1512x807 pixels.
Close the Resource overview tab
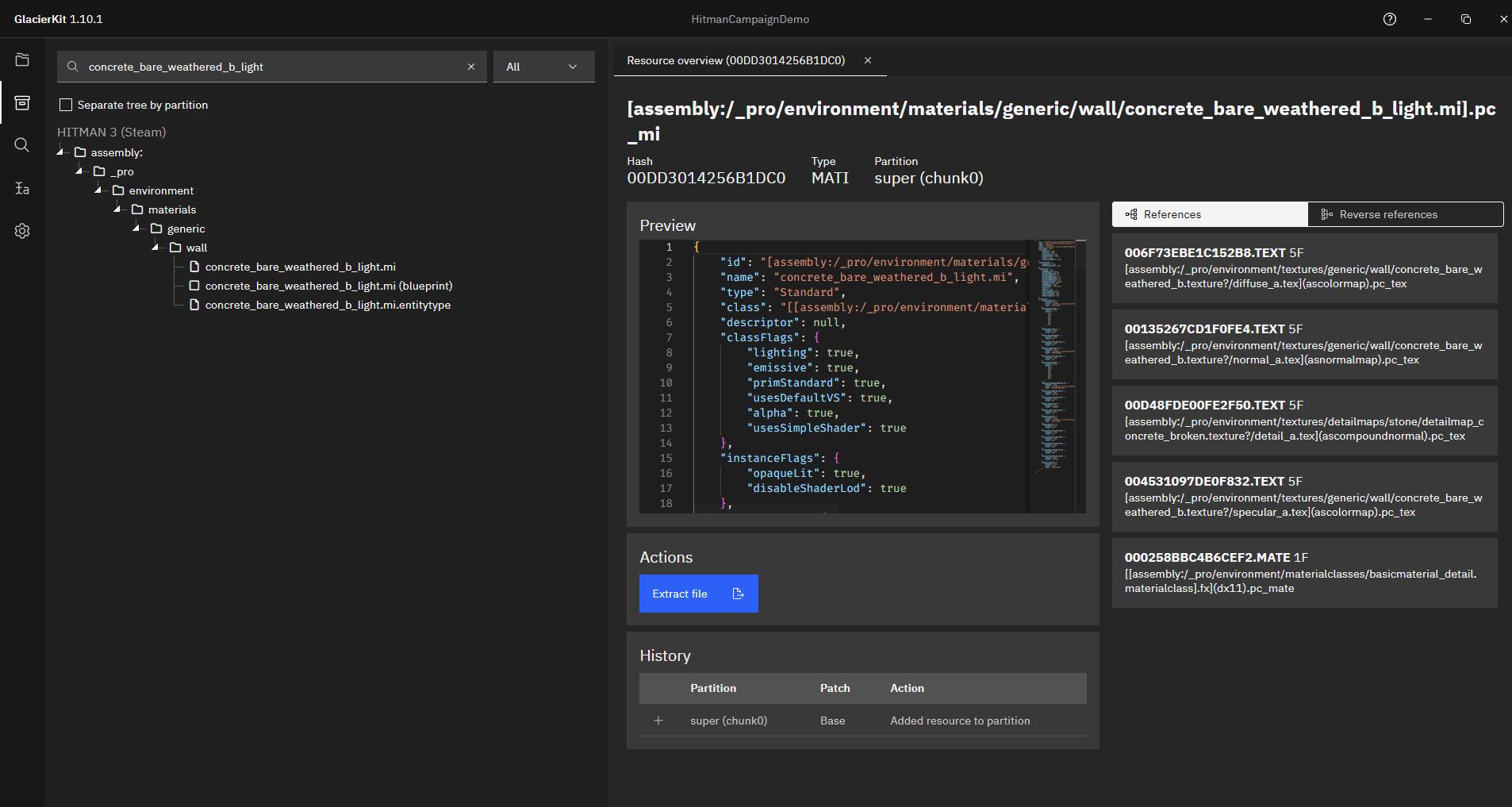pos(868,60)
